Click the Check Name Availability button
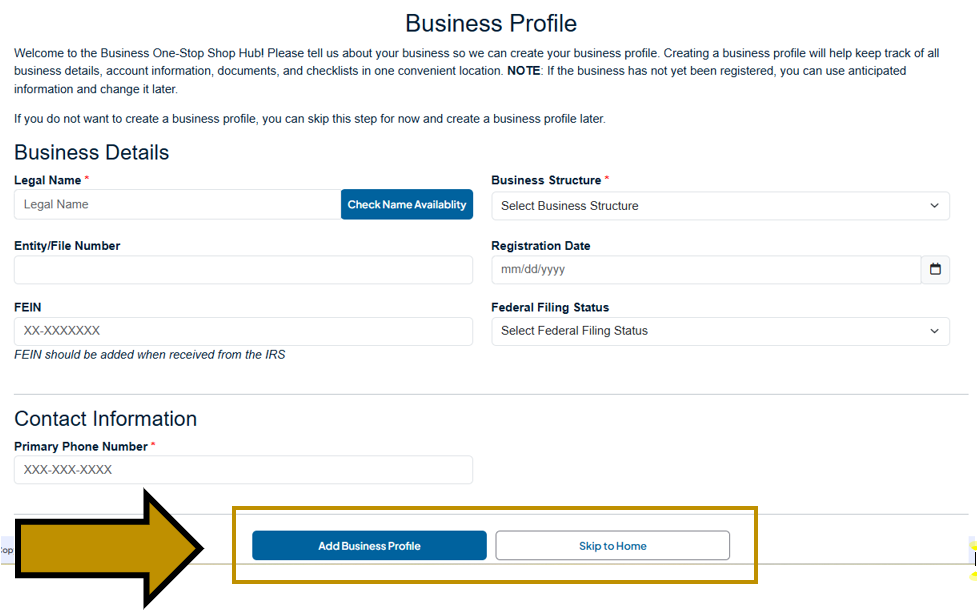Viewport: 977px width, 613px height. click(x=407, y=204)
